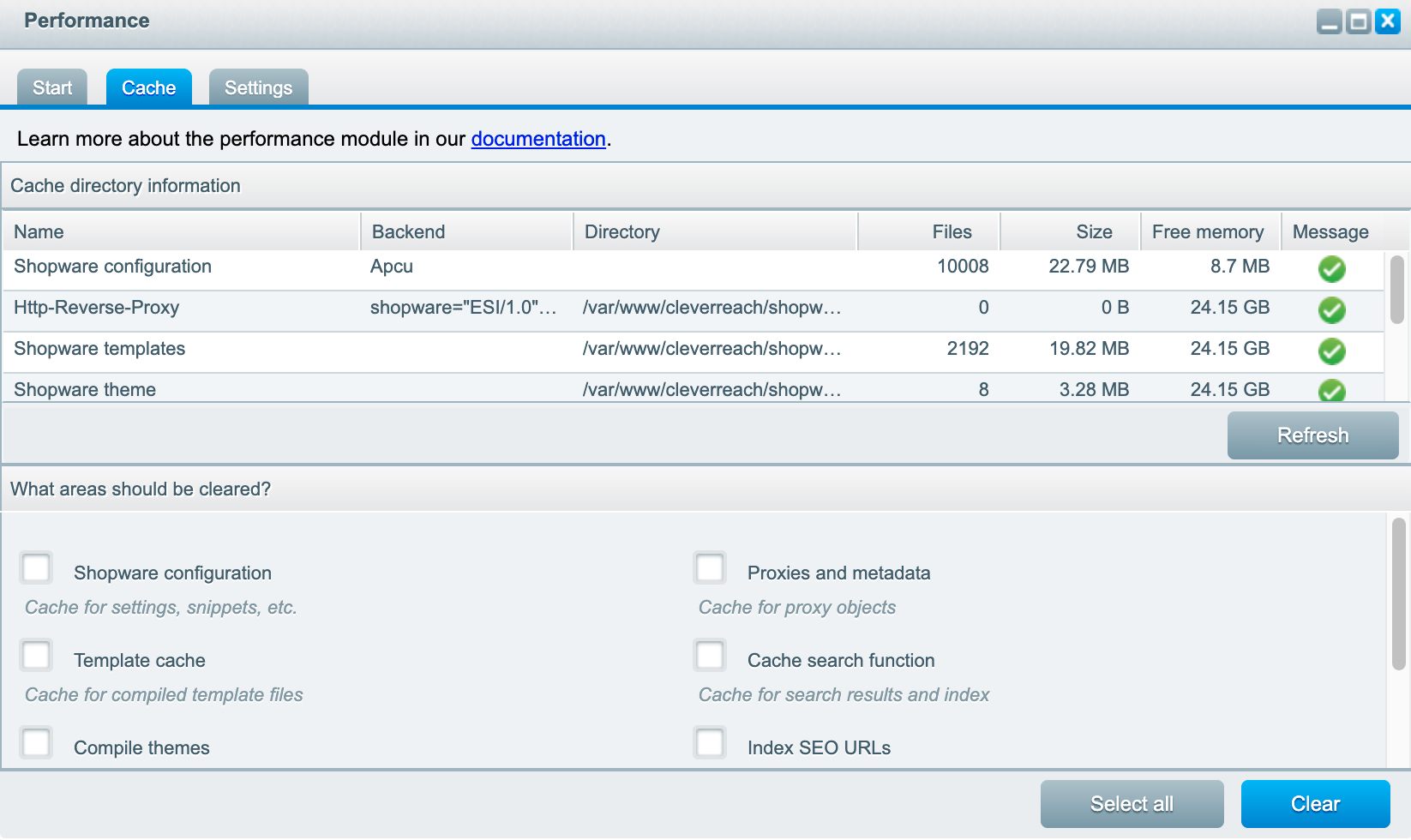Click green checkmark for Shopware configuration row

[1331, 269]
